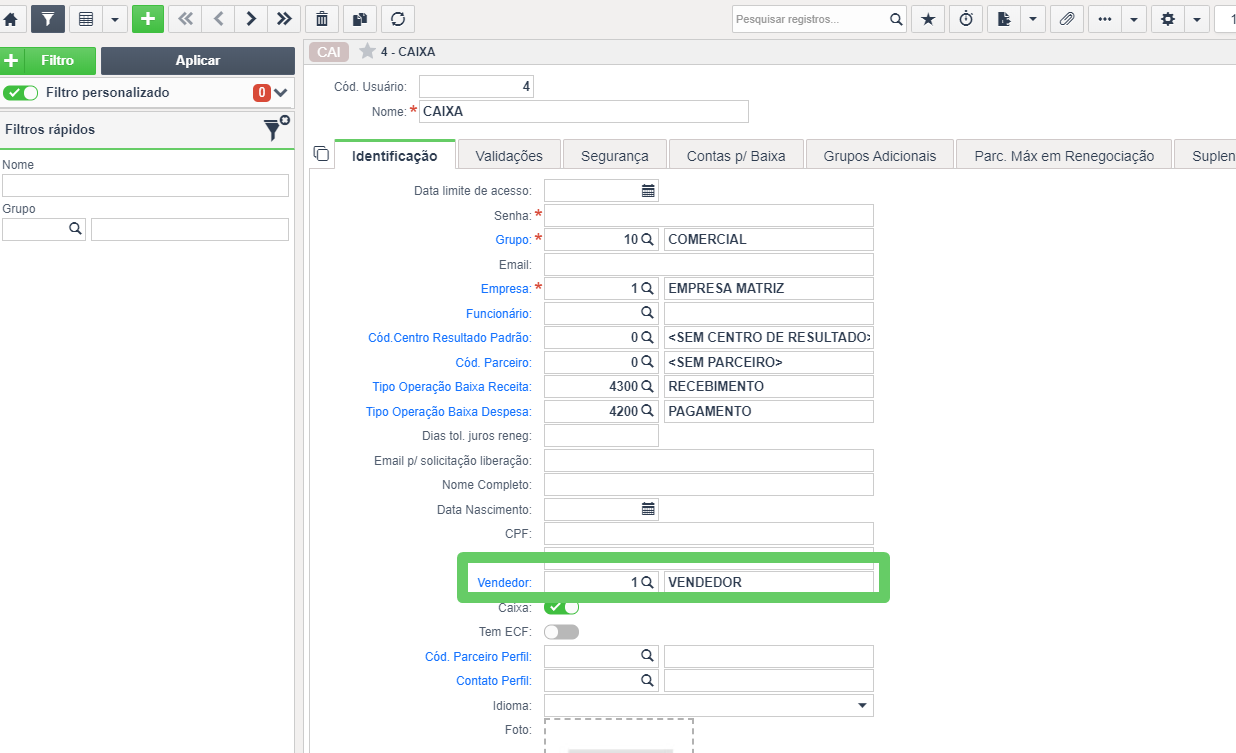Screen dimensions: 1236x753
Task: Open Cód. Parceiro lookup search icon
Action: coord(648,362)
